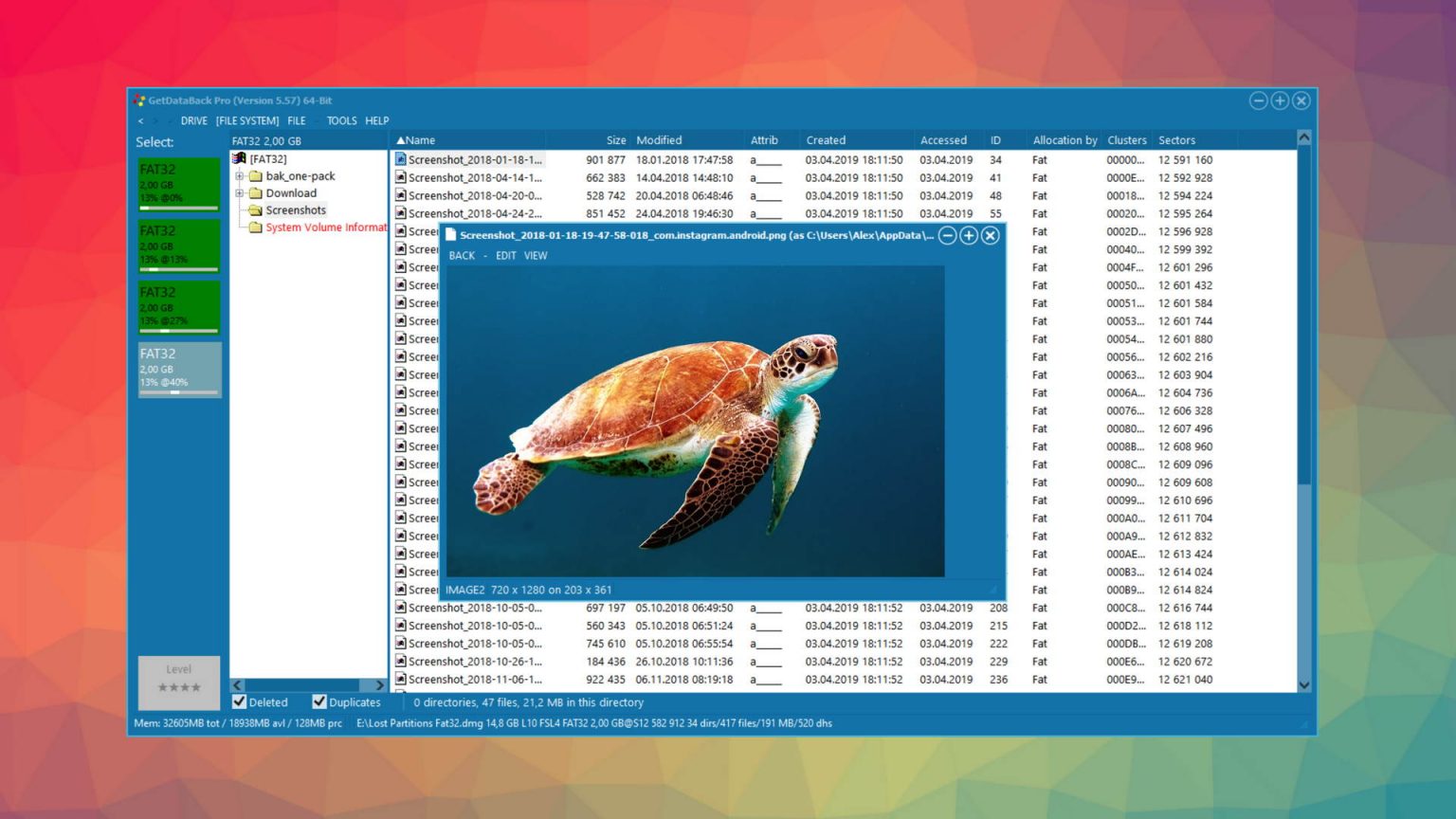
Task: Open EDIT in the preview window
Action: (504, 255)
